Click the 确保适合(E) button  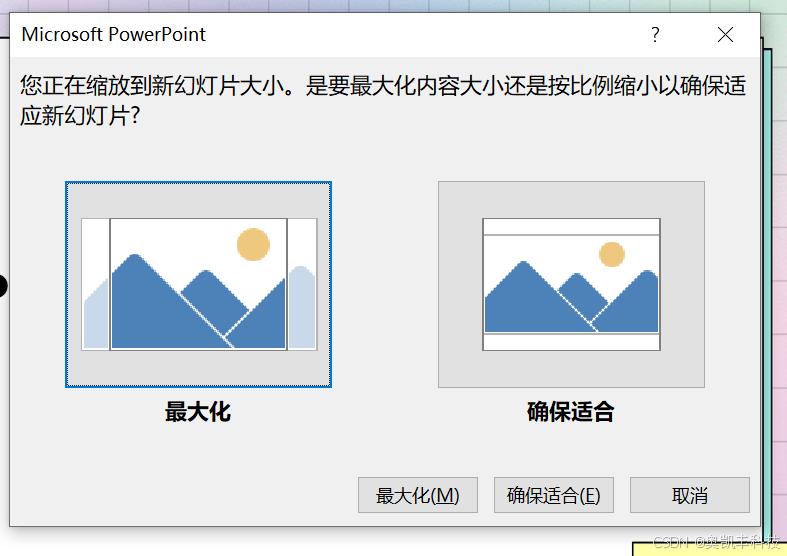554,495
